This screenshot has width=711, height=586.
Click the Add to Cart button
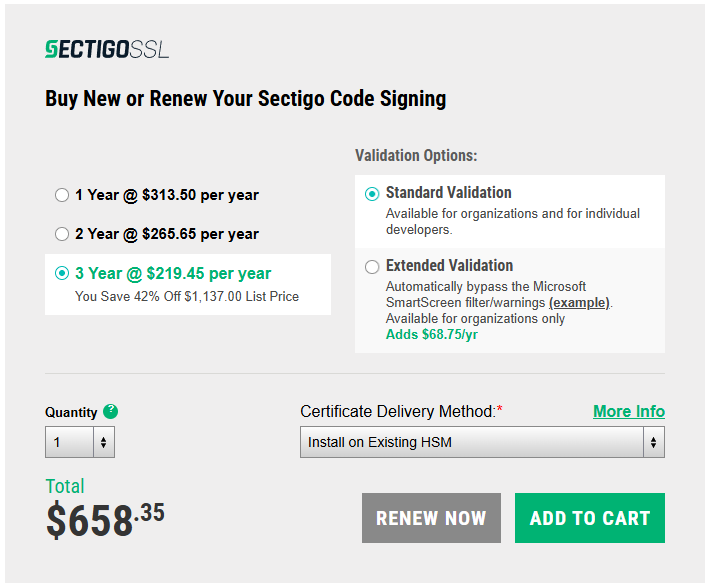[590, 518]
